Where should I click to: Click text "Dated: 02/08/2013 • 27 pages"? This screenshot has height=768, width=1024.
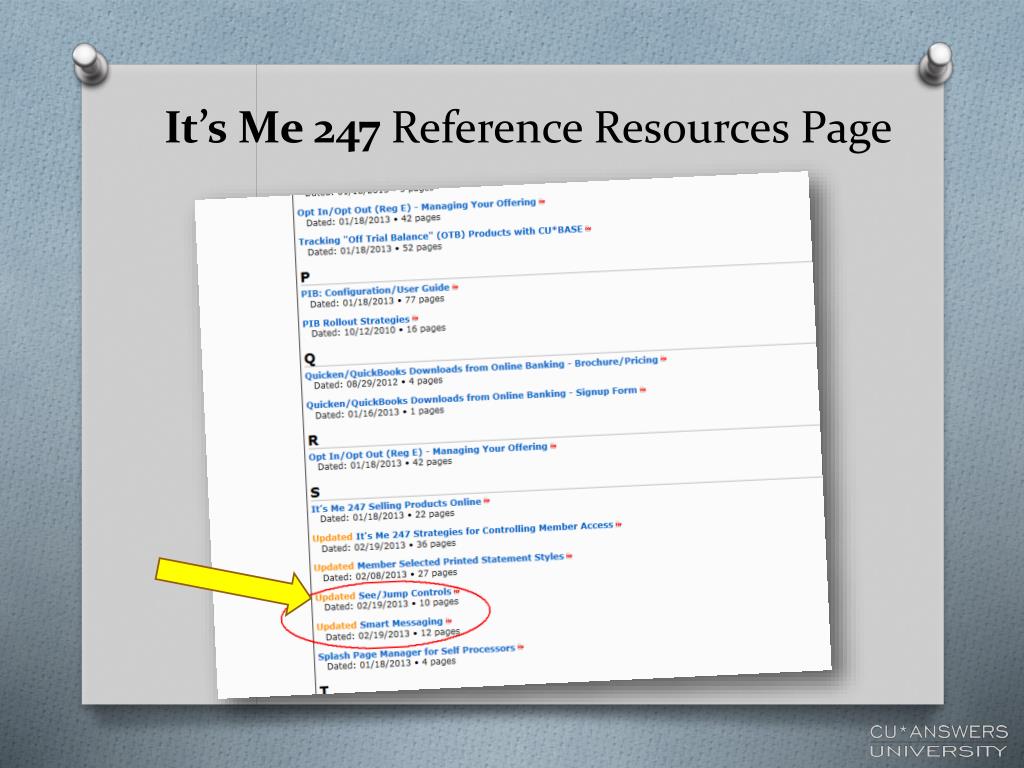click(x=391, y=575)
